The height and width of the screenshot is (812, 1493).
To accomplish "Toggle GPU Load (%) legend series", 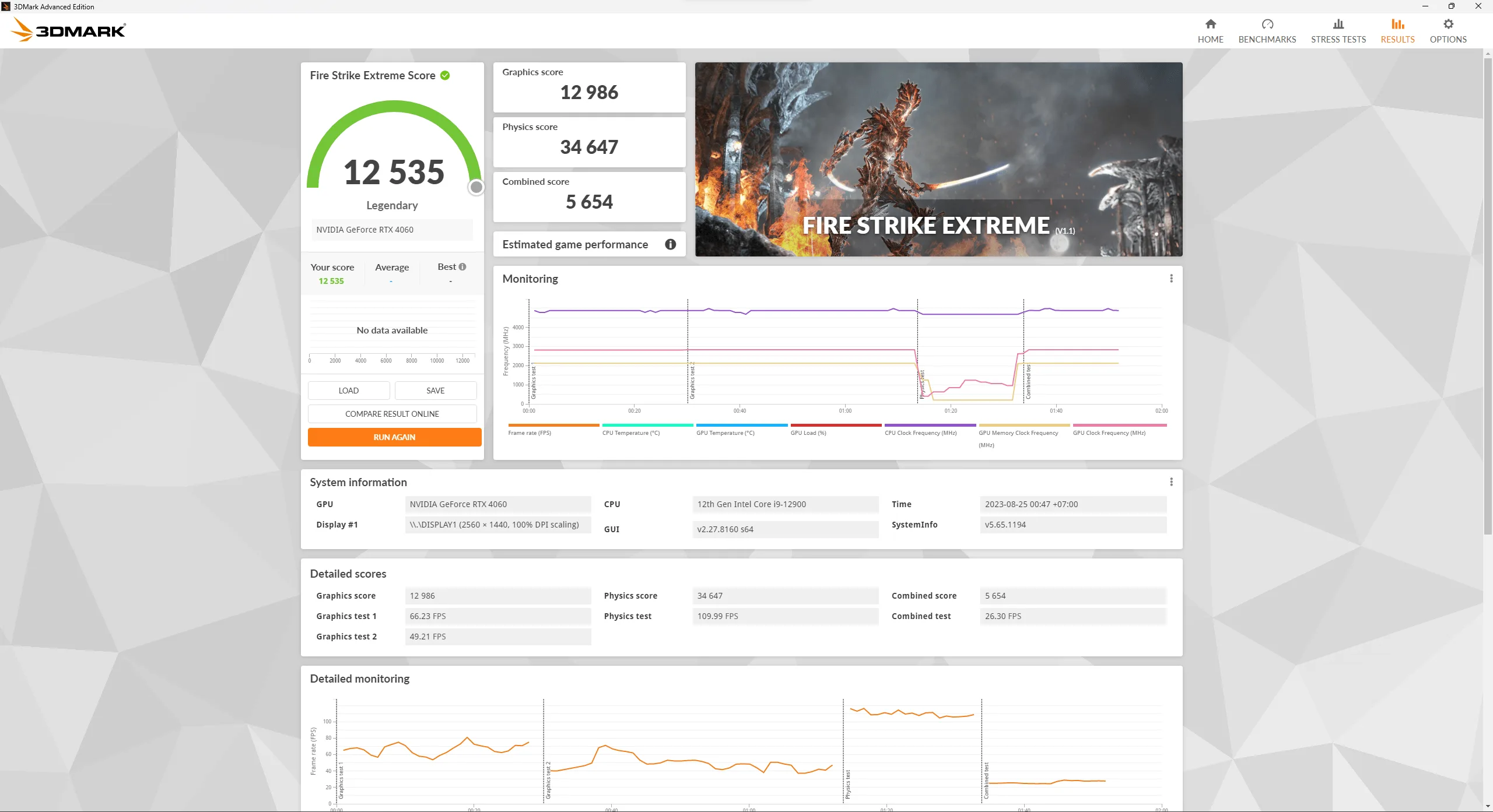I will tap(836, 430).
